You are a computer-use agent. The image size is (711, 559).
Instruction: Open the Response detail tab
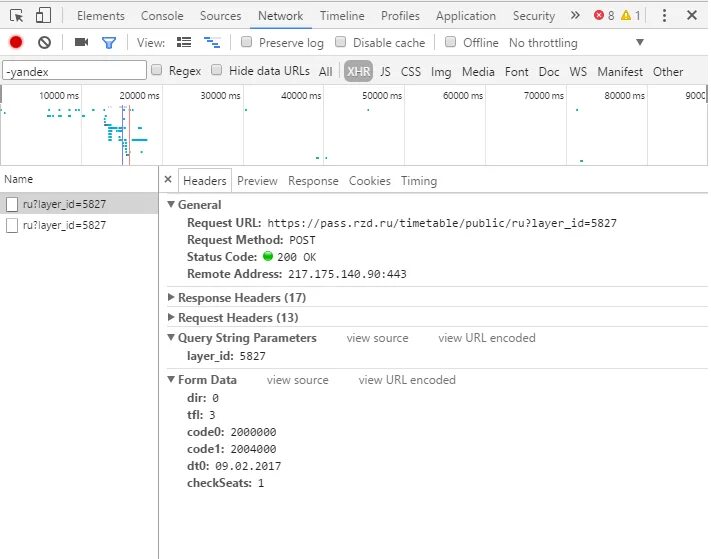pyautogui.click(x=313, y=181)
